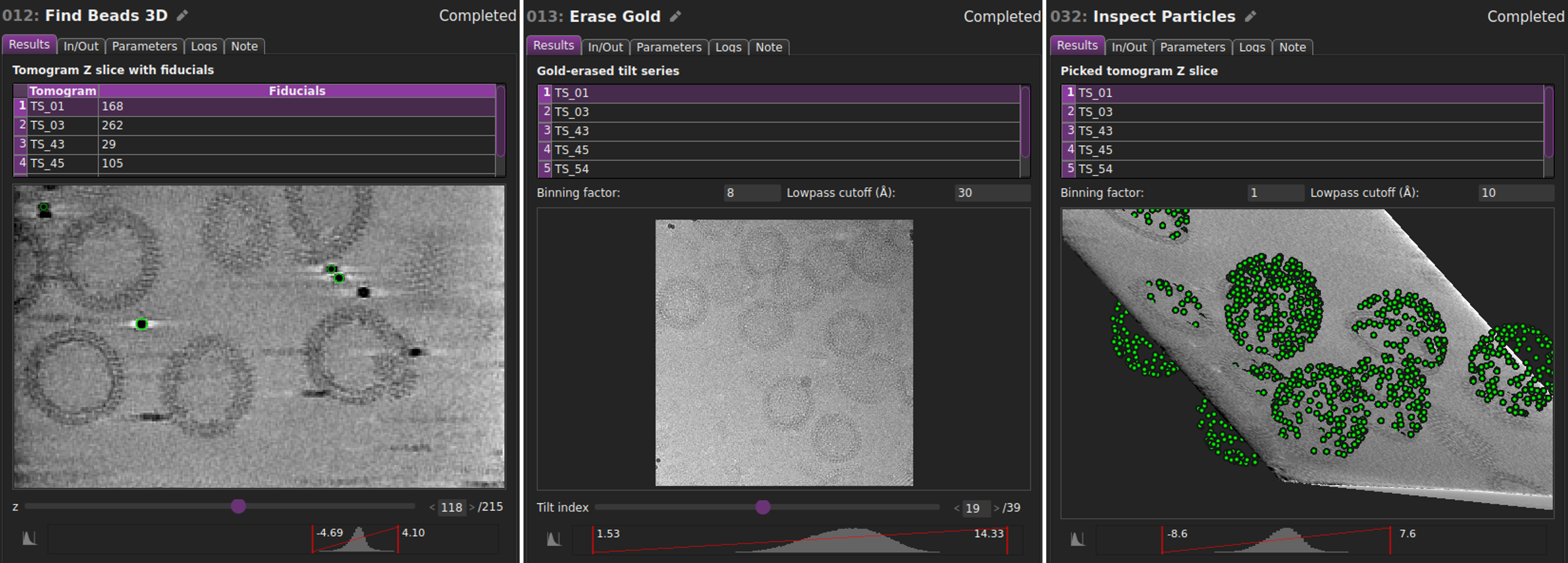1568x563 pixels.
Task: Click the Tilt index slider handle
Action: click(763, 507)
